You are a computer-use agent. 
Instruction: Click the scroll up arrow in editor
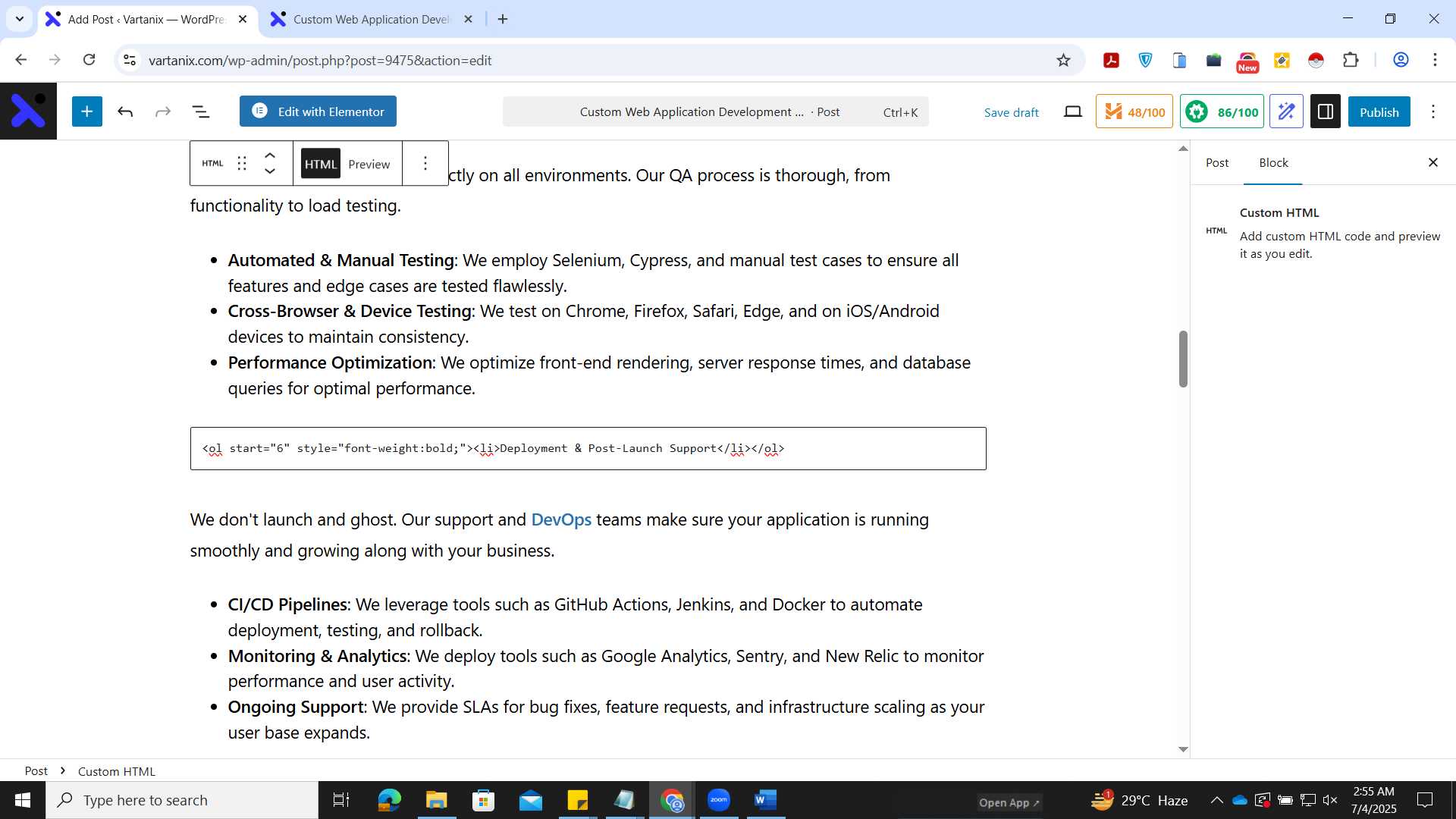coord(1183,149)
